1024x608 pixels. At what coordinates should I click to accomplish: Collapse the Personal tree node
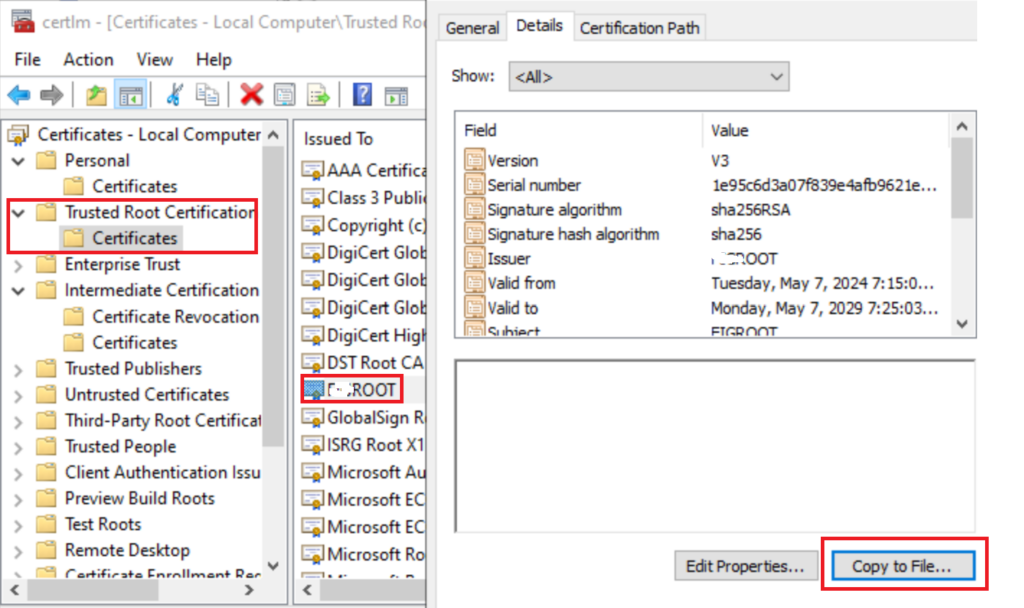(x=18, y=161)
